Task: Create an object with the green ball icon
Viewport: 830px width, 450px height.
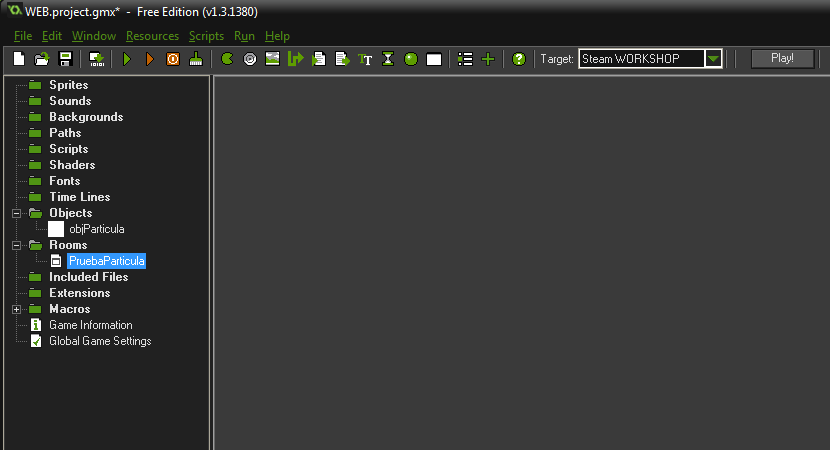Action: click(411, 59)
